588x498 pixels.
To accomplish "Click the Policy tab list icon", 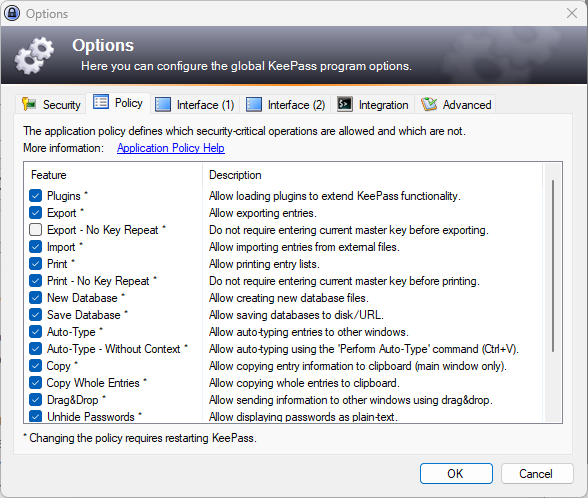I will point(100,102).
